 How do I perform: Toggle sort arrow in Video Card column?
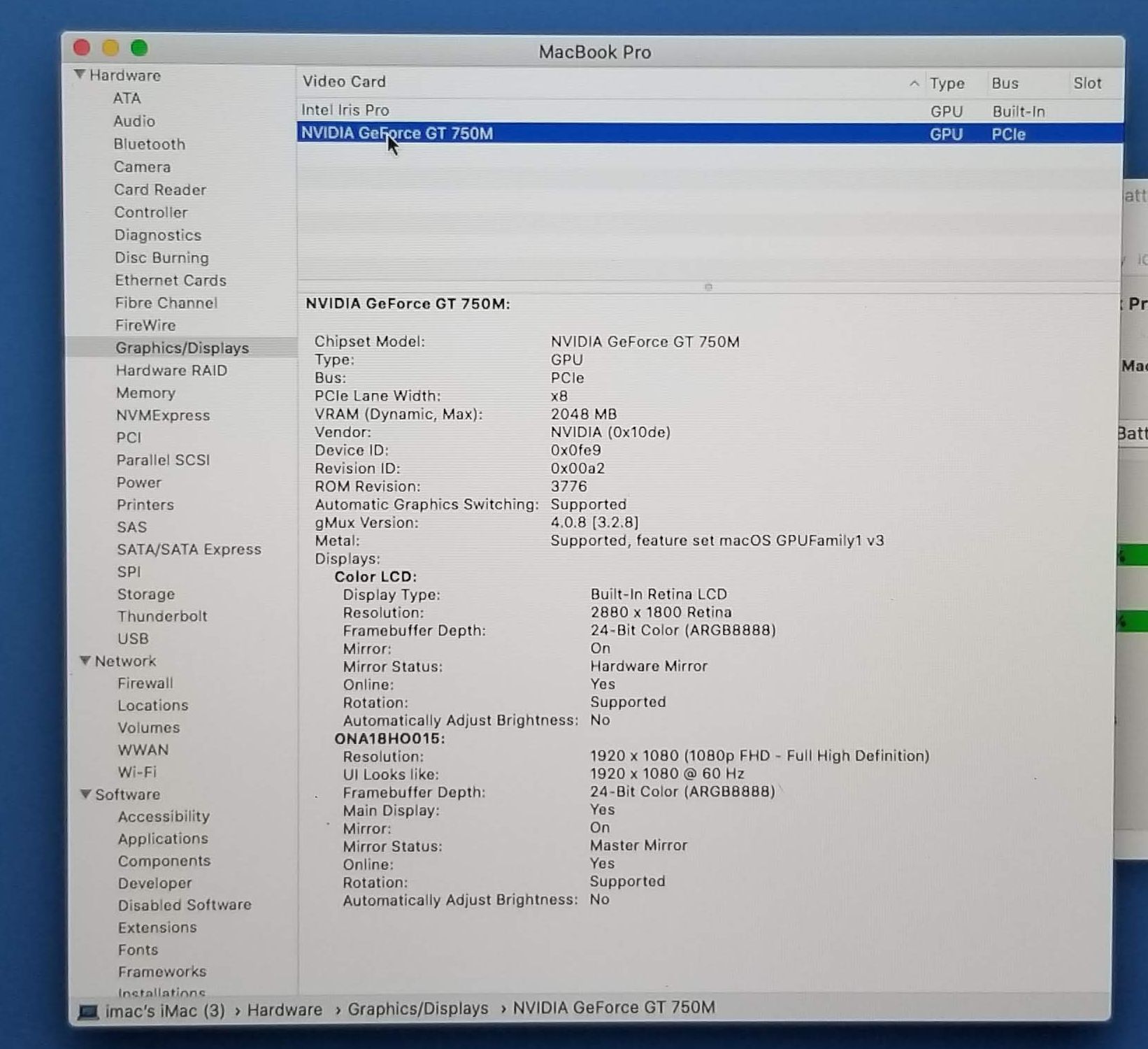[913, 83]
